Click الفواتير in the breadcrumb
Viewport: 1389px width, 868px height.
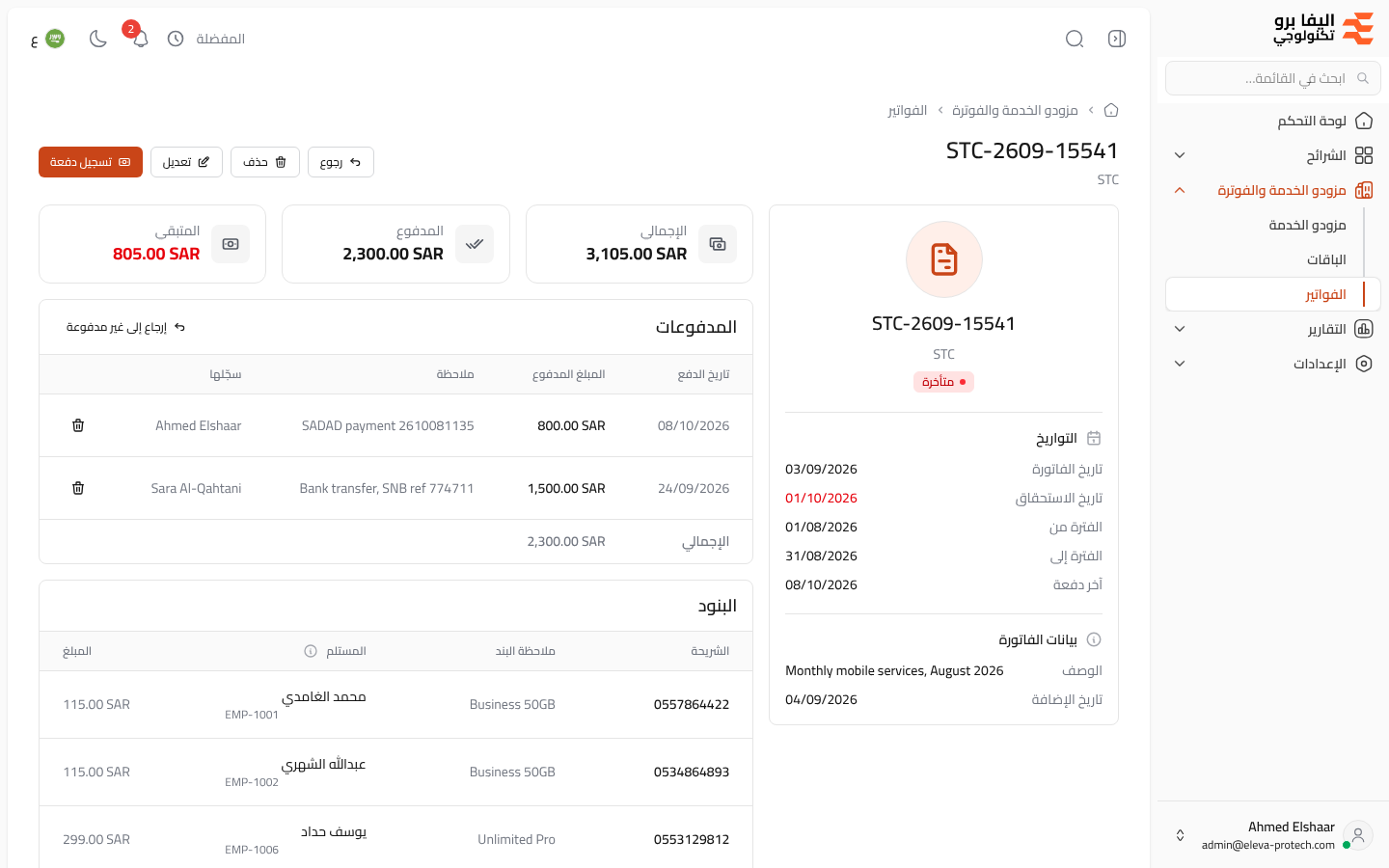click(x=908, y=110)
